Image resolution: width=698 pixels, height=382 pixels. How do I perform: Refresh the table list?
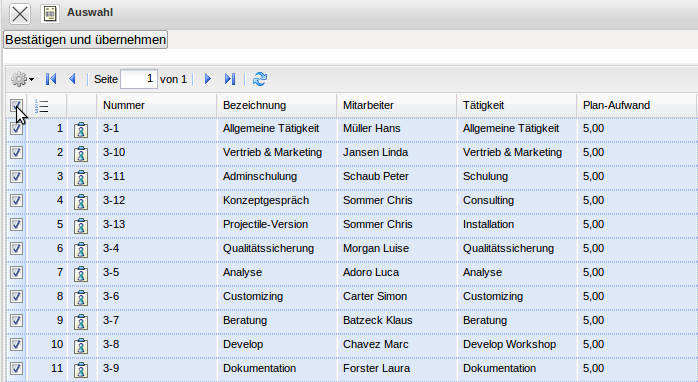(x=260, y=79)
